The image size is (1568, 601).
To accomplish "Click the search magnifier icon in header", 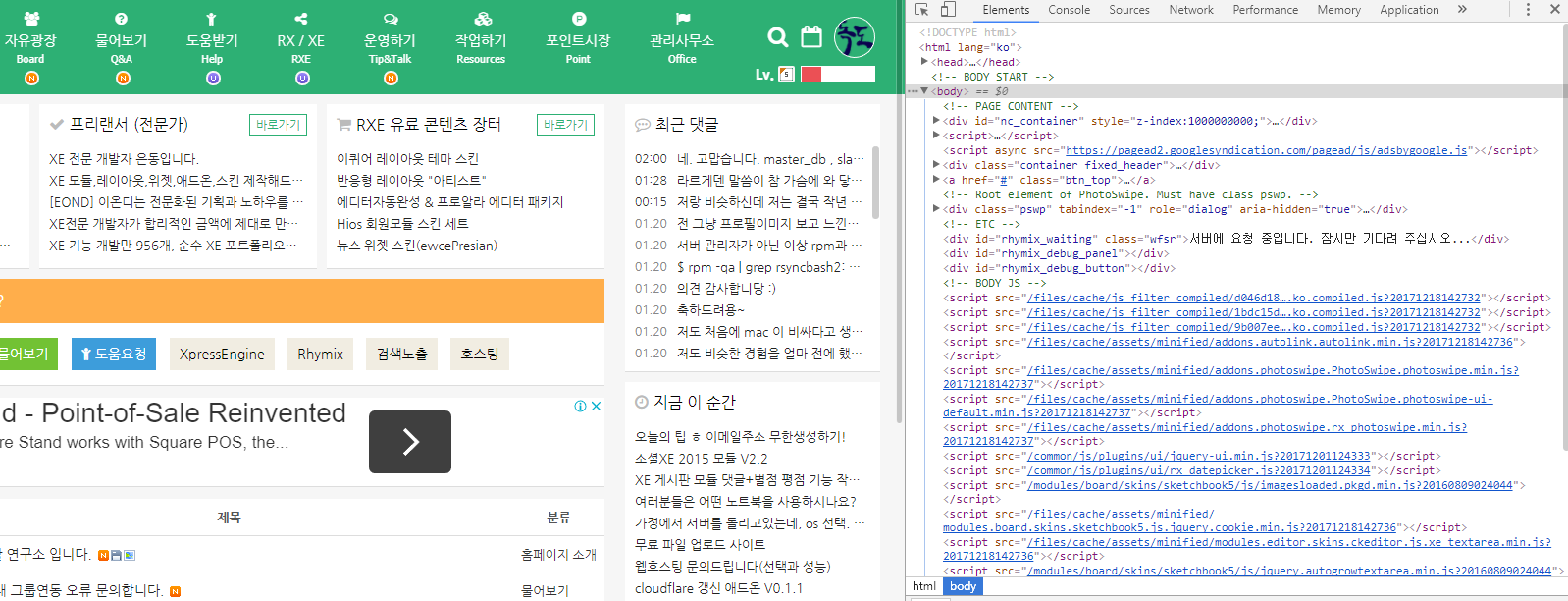I will coord(777,37).
